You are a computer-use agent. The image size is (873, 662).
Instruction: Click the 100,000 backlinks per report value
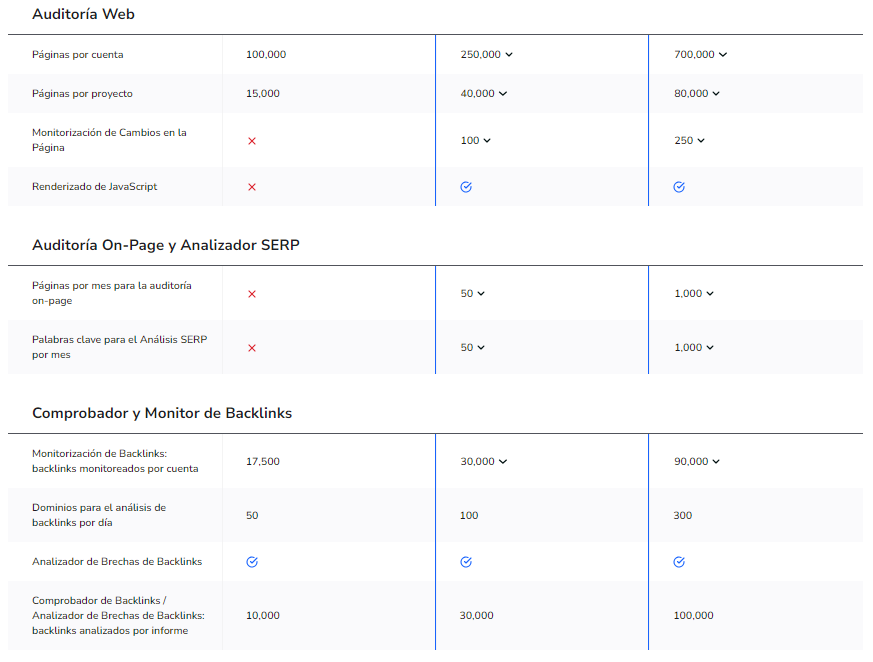pyautogui.click(x=694, y=616)
